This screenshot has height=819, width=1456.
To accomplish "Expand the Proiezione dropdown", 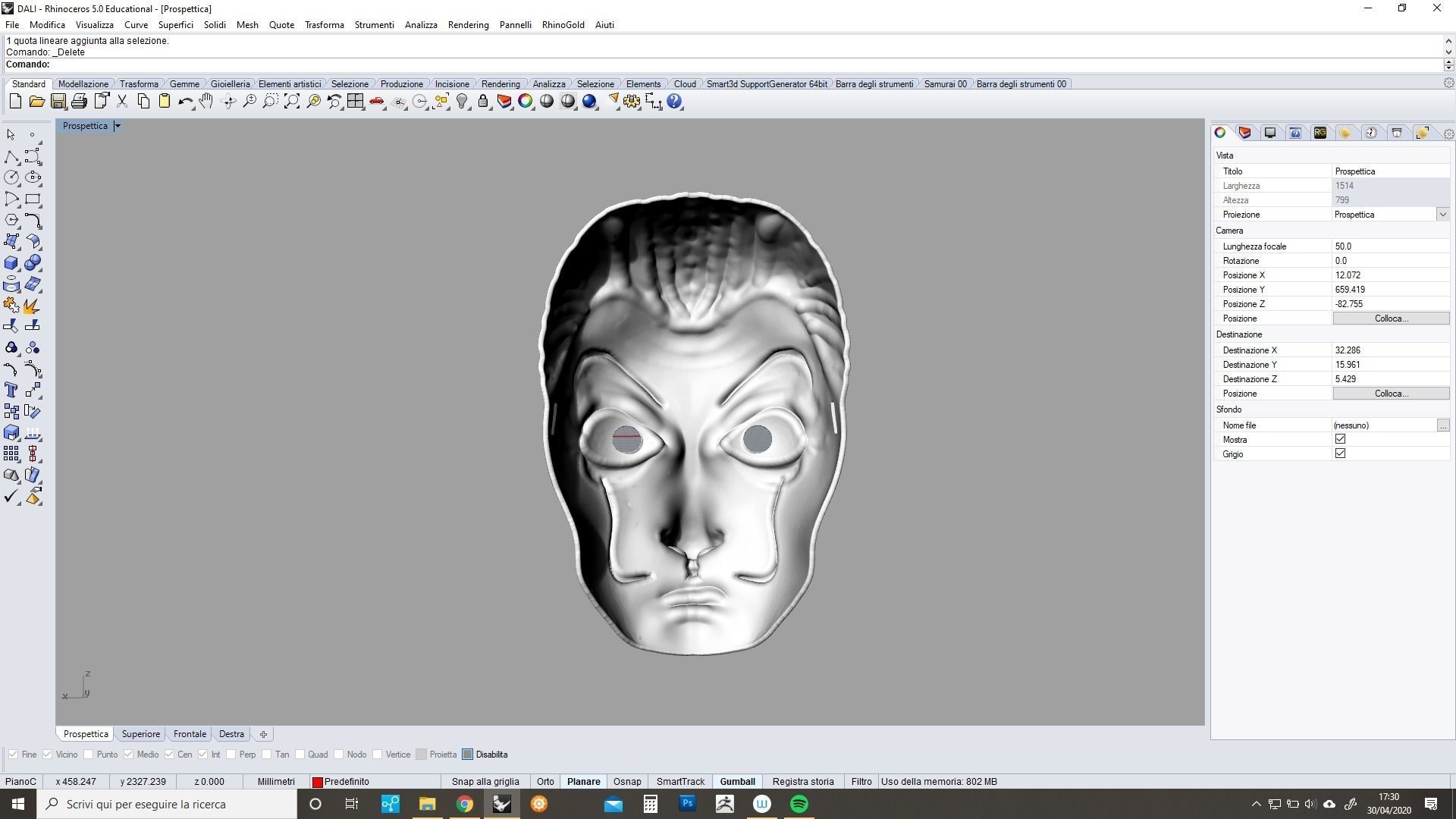I will 1442,215.
